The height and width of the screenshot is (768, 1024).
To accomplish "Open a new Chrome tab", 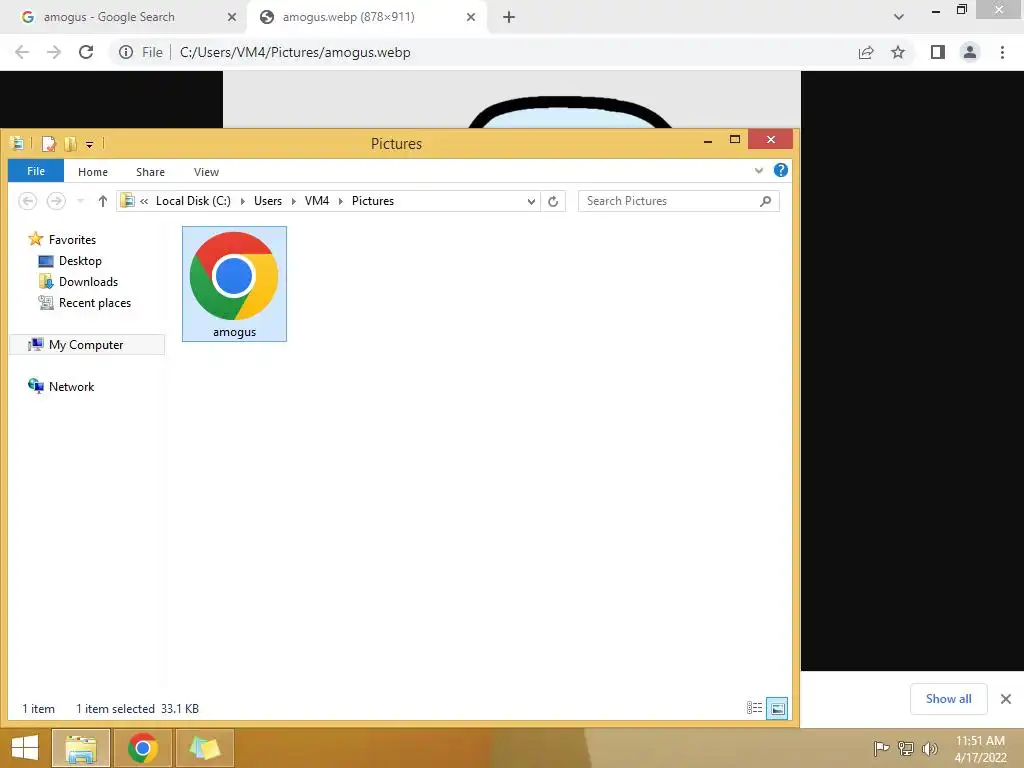I will [509, 17].
